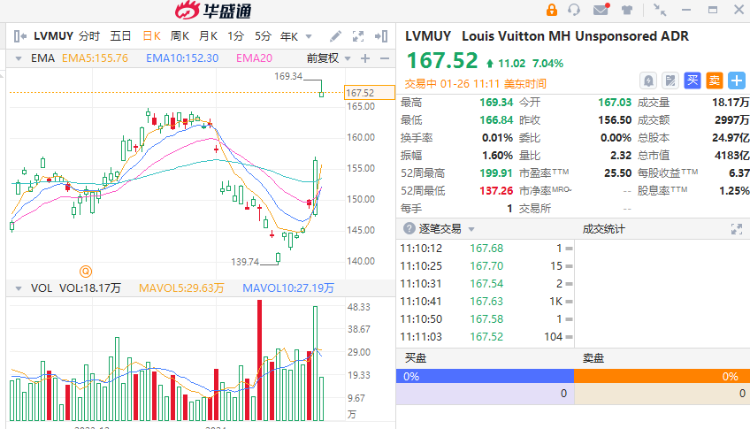Collapse left panel icon beside LVMUY
The image size is (750, 429).
pyautogui.click(x=20, y=36)
